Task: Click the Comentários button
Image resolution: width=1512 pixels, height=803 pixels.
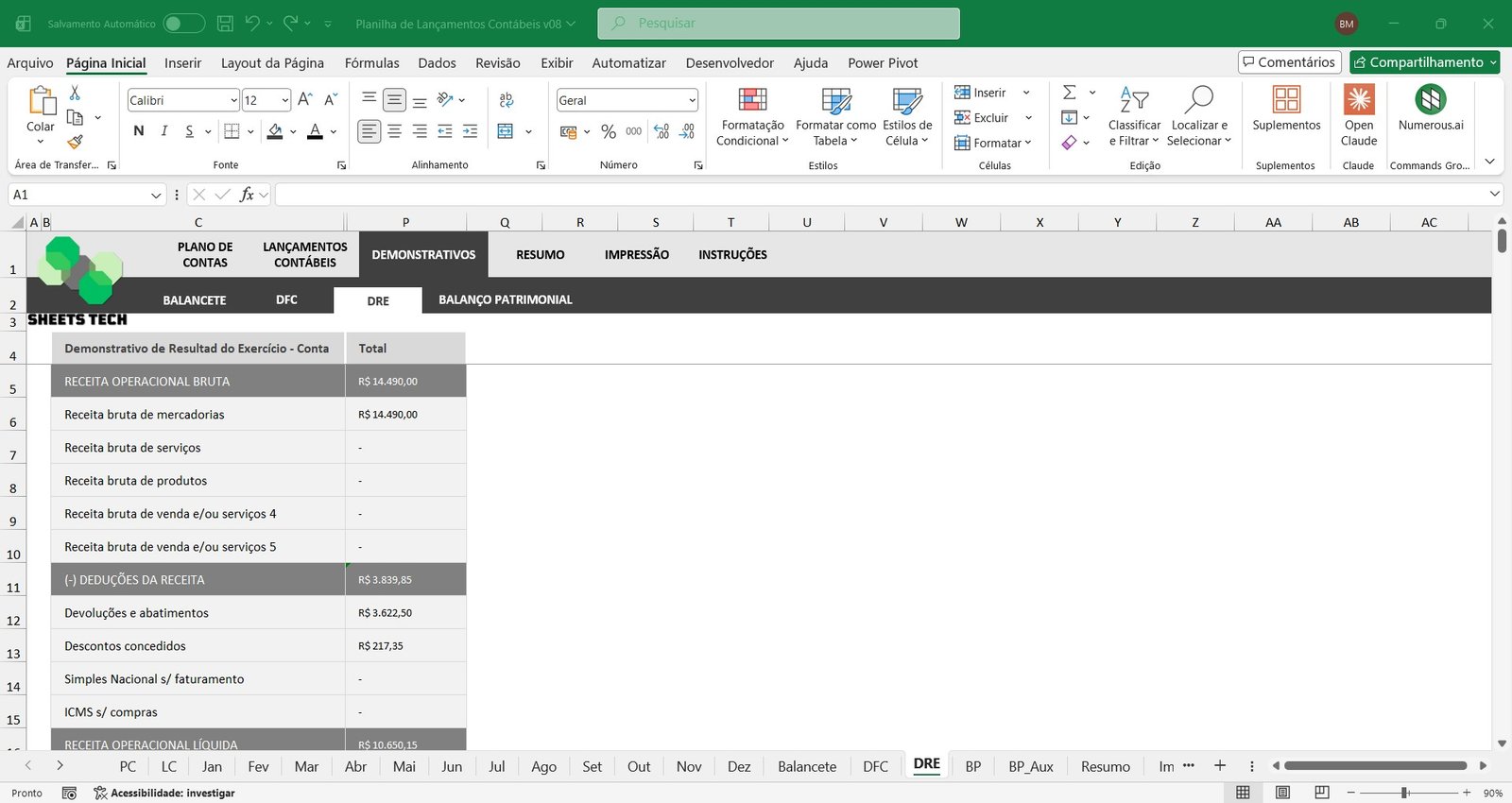Action: pyautogui.click(x=1289, y=62)
